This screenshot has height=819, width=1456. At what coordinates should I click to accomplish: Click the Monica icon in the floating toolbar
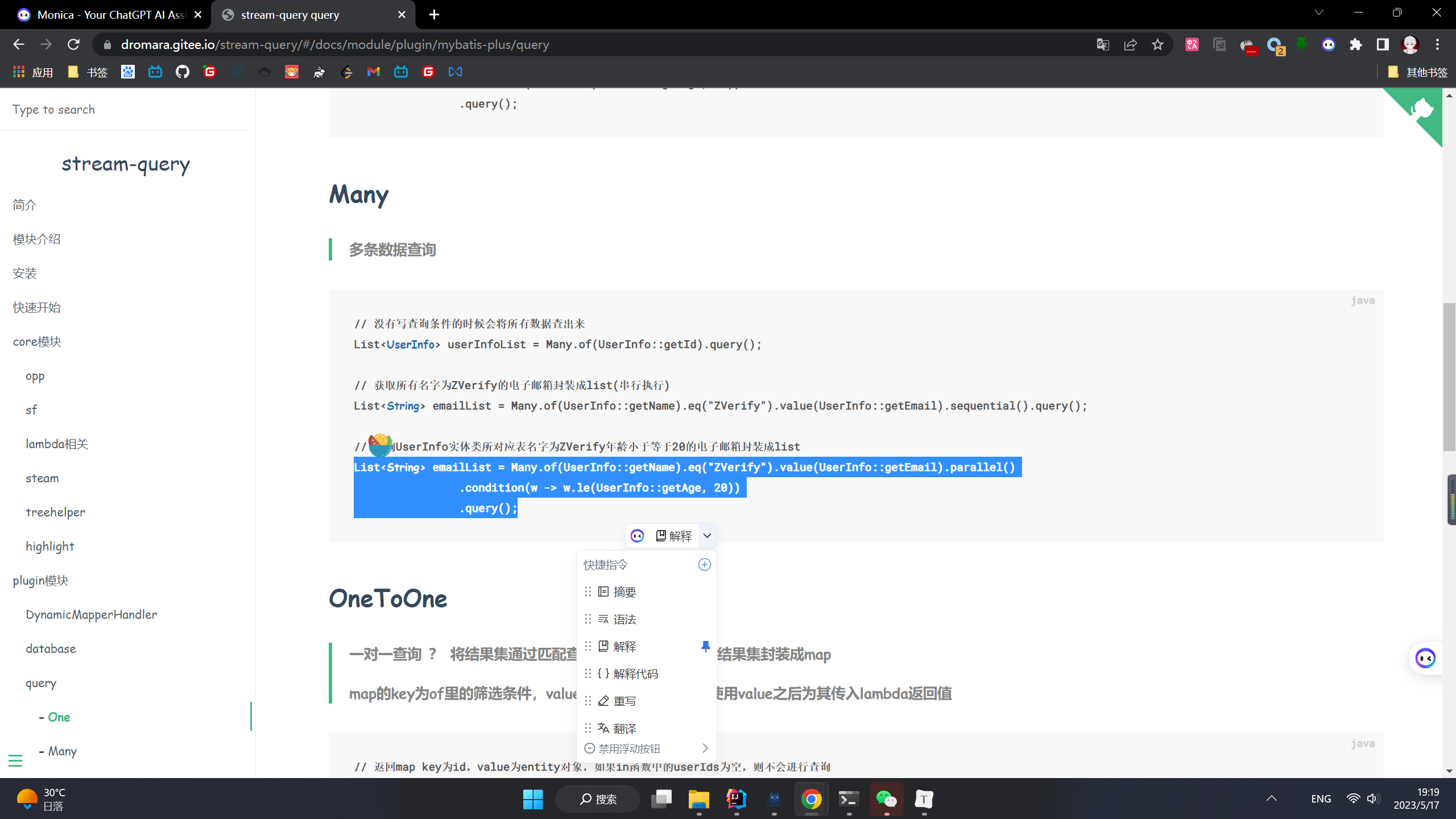pyautogui.click(x=637, y=536)
